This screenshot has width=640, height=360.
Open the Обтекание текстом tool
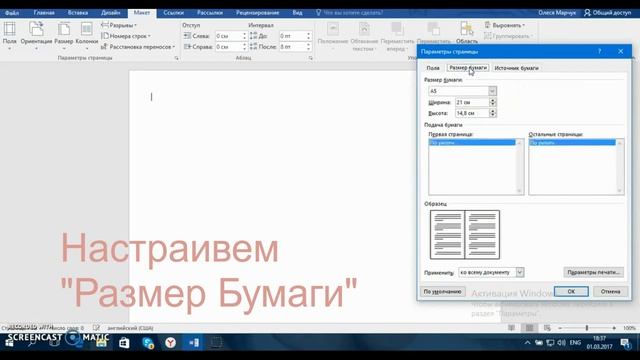pos(364,36)
